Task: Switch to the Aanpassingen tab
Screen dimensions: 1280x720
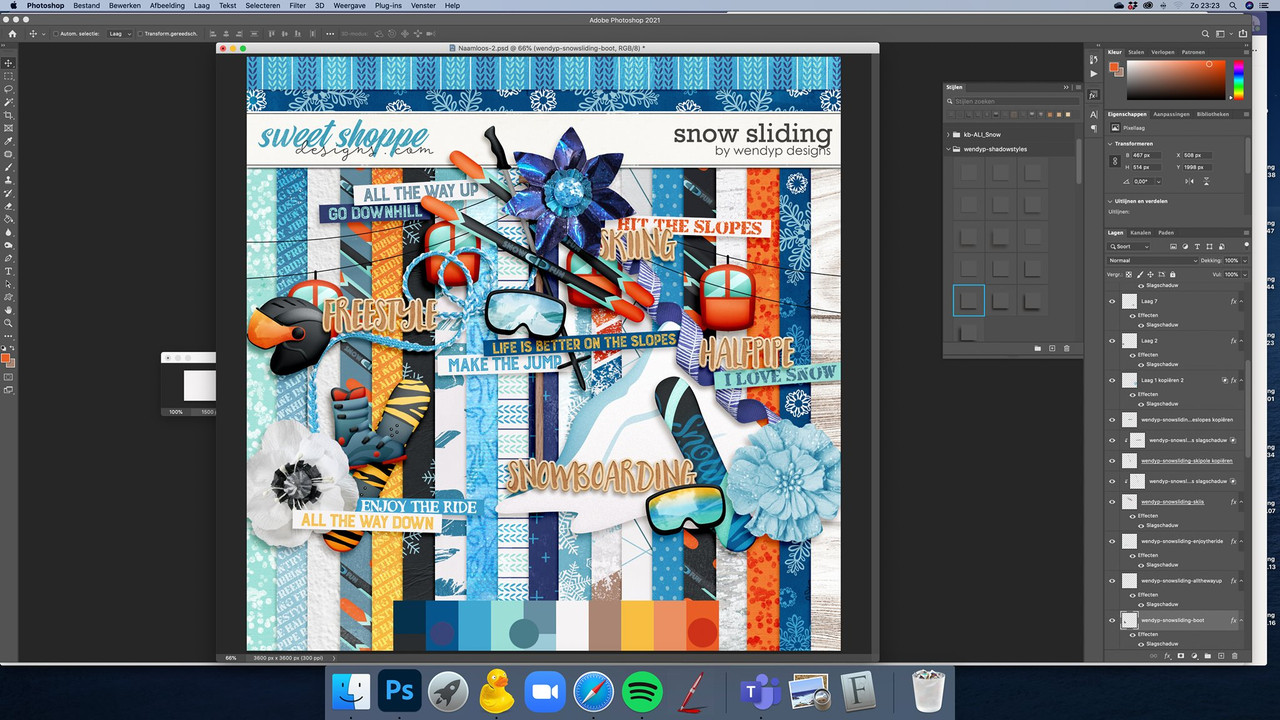Action: [1172, 114]
